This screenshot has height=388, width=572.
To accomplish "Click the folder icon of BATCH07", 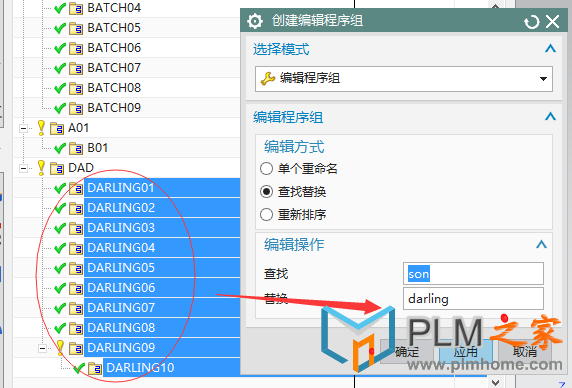I will pos(76,68).
